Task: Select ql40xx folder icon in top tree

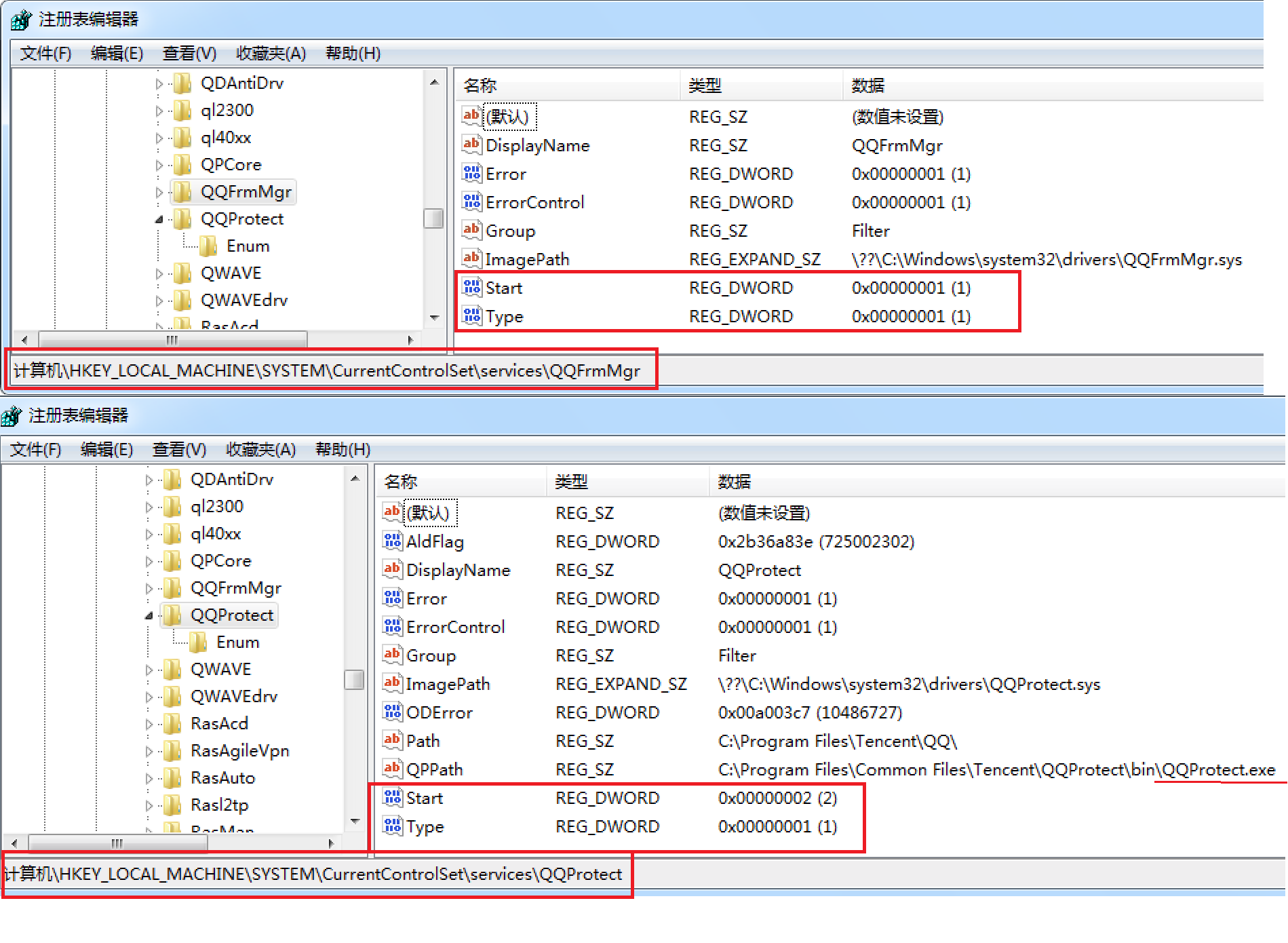Action: (x=182, y=138)
